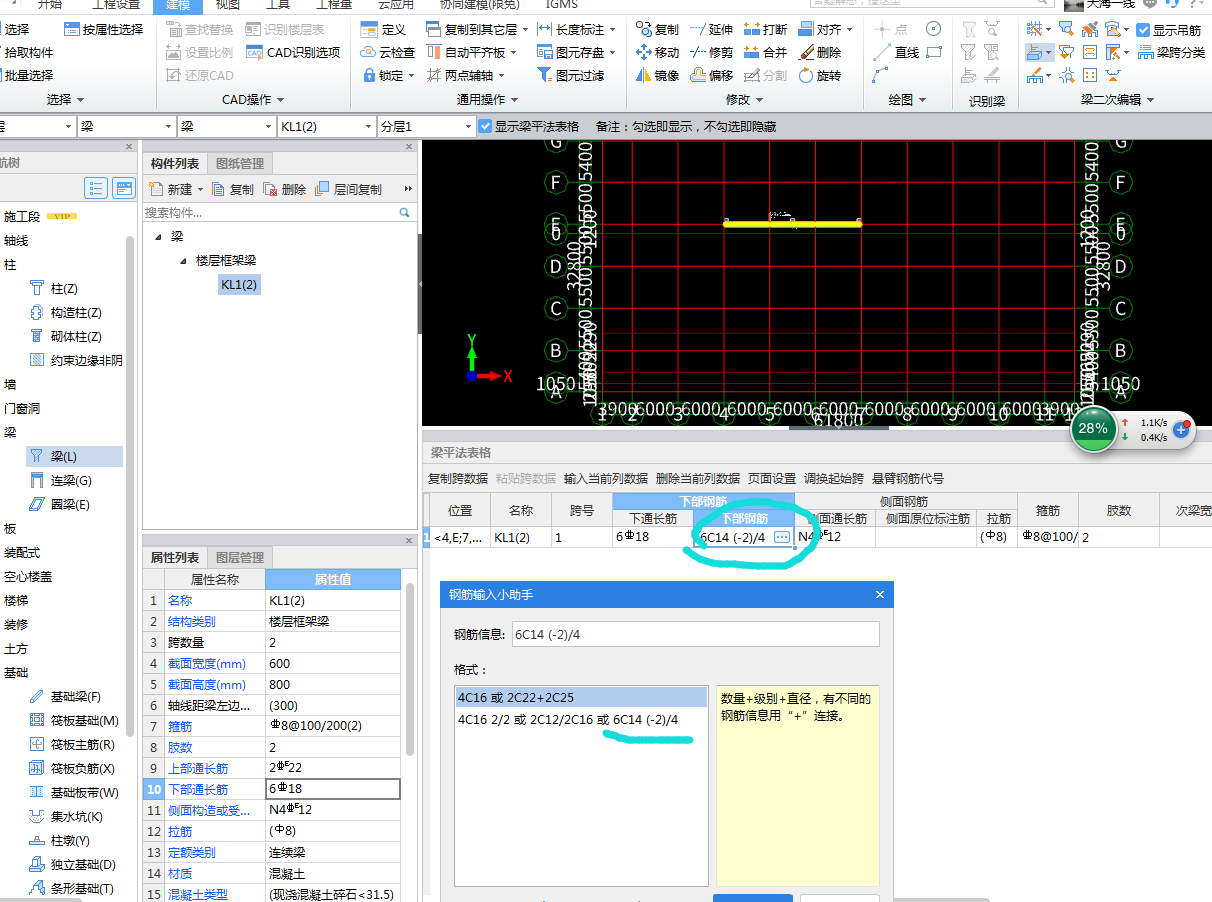This screenshot has width=1212, height=902.
Task: Click 复制跨数据 button
Action: click(x=458, y=479)
